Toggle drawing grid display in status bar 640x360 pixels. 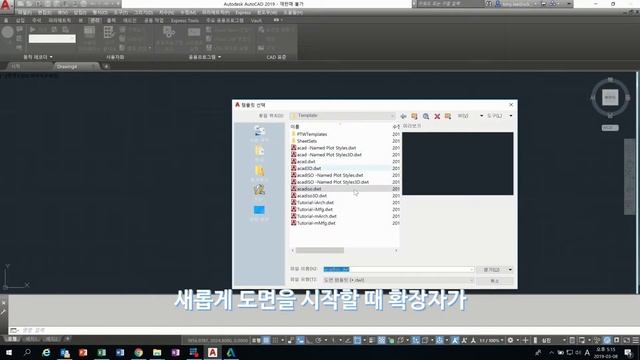(266, 340)
